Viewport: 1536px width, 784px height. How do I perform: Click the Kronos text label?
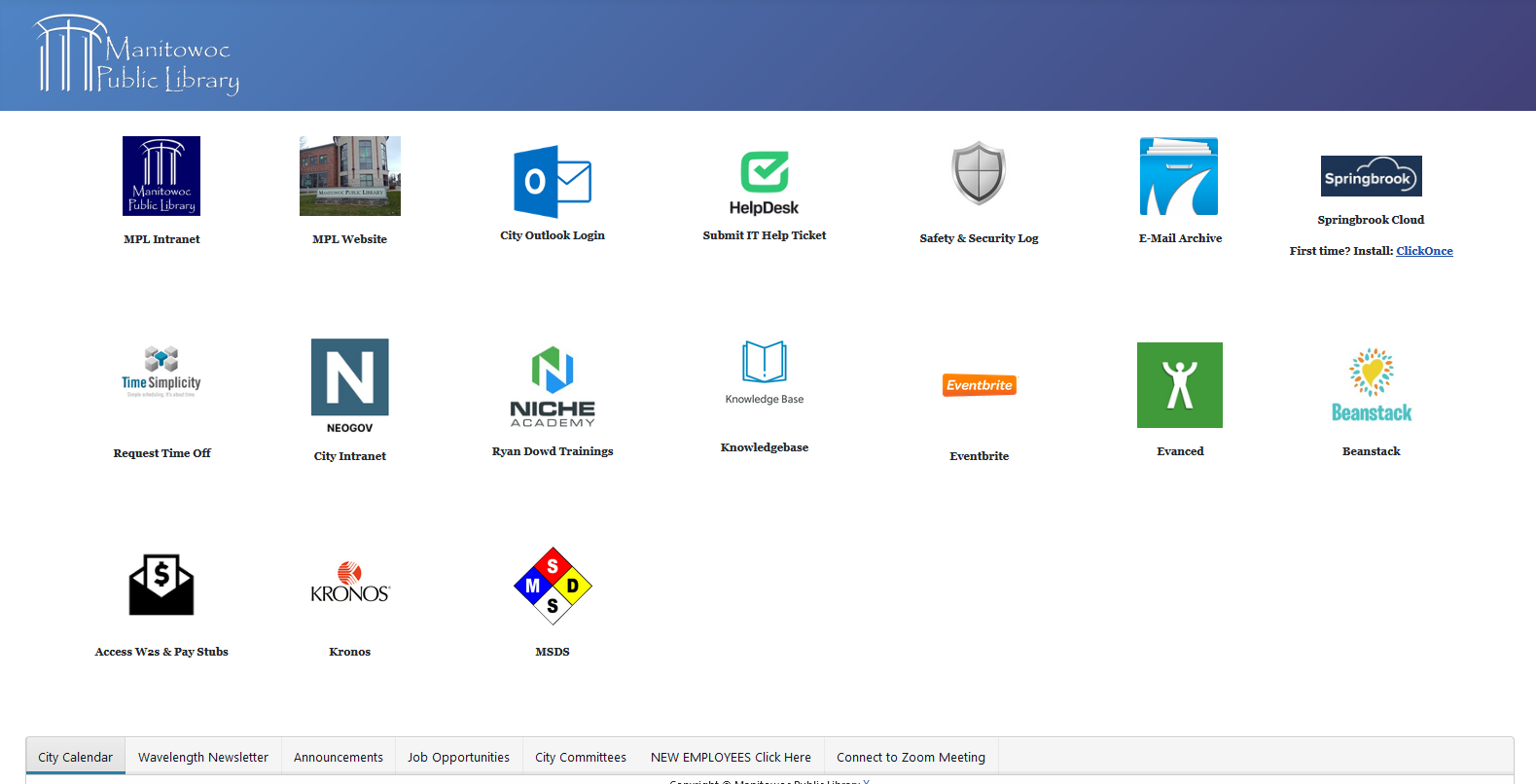click(x=350, y=652)
